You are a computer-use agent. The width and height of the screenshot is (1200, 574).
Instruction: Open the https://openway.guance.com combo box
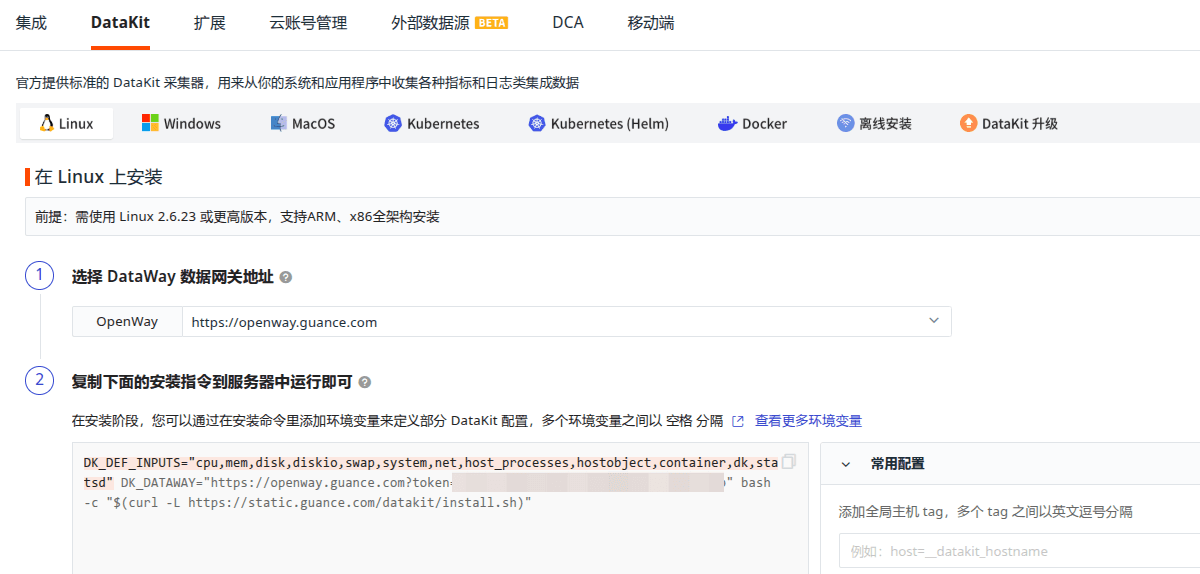coord(560,322)
